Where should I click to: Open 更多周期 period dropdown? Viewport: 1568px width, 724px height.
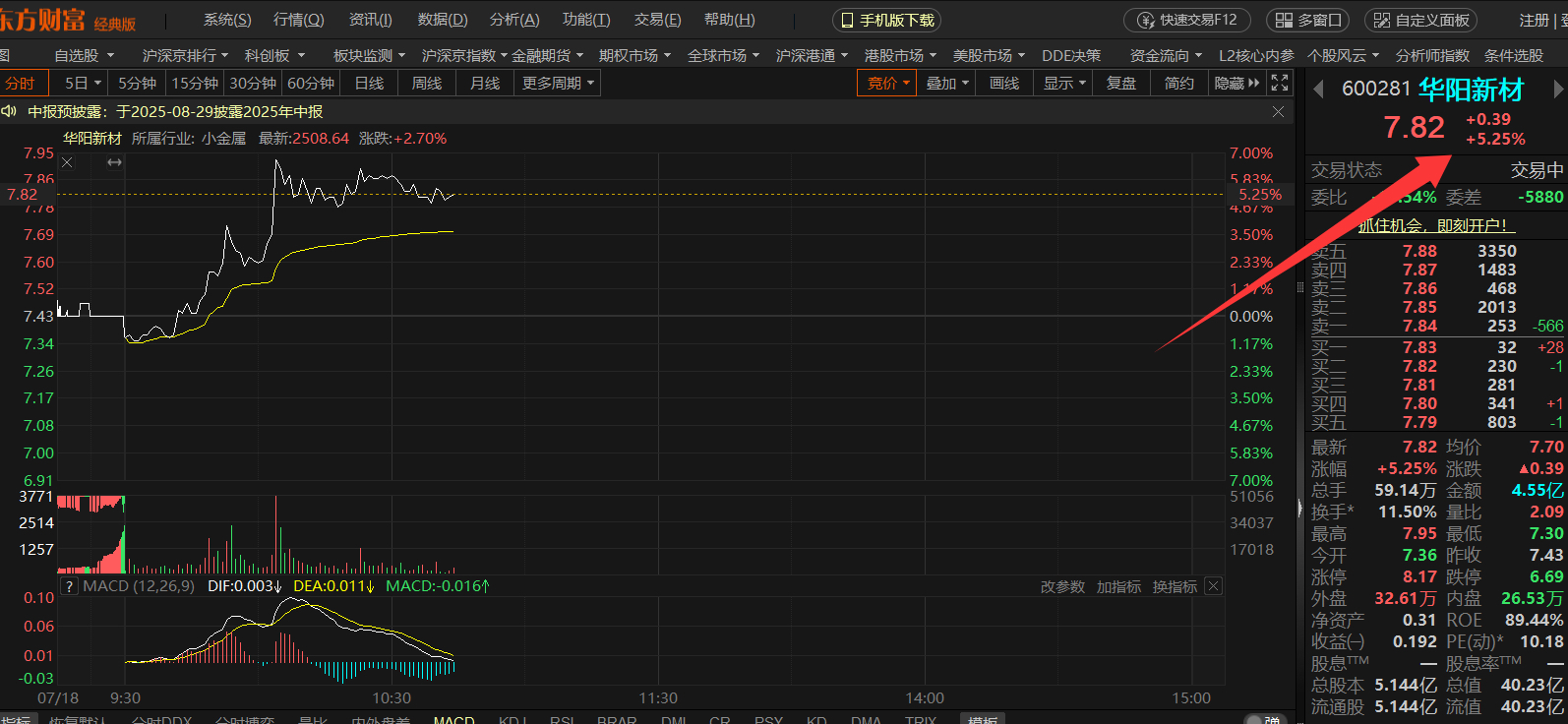[x=558, y=83]
